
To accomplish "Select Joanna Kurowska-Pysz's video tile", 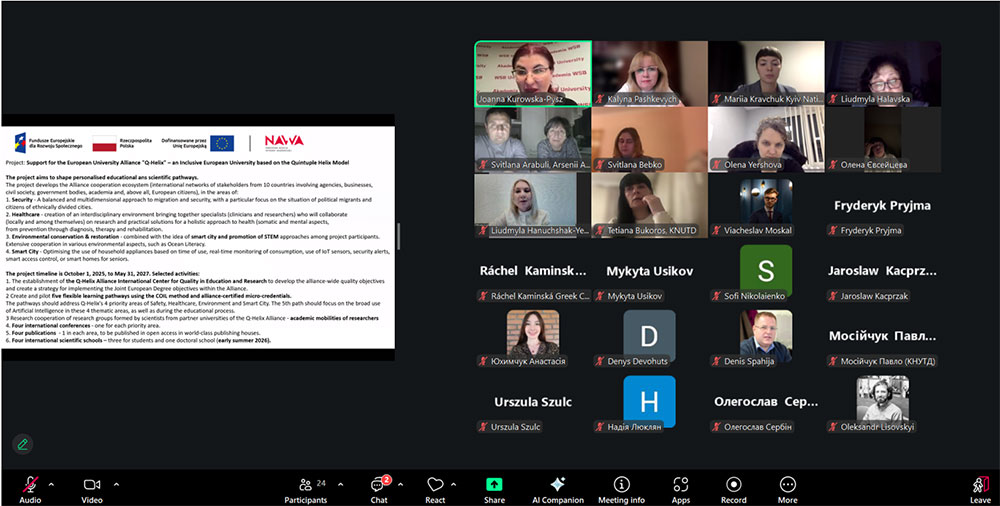I will point(532,72).
